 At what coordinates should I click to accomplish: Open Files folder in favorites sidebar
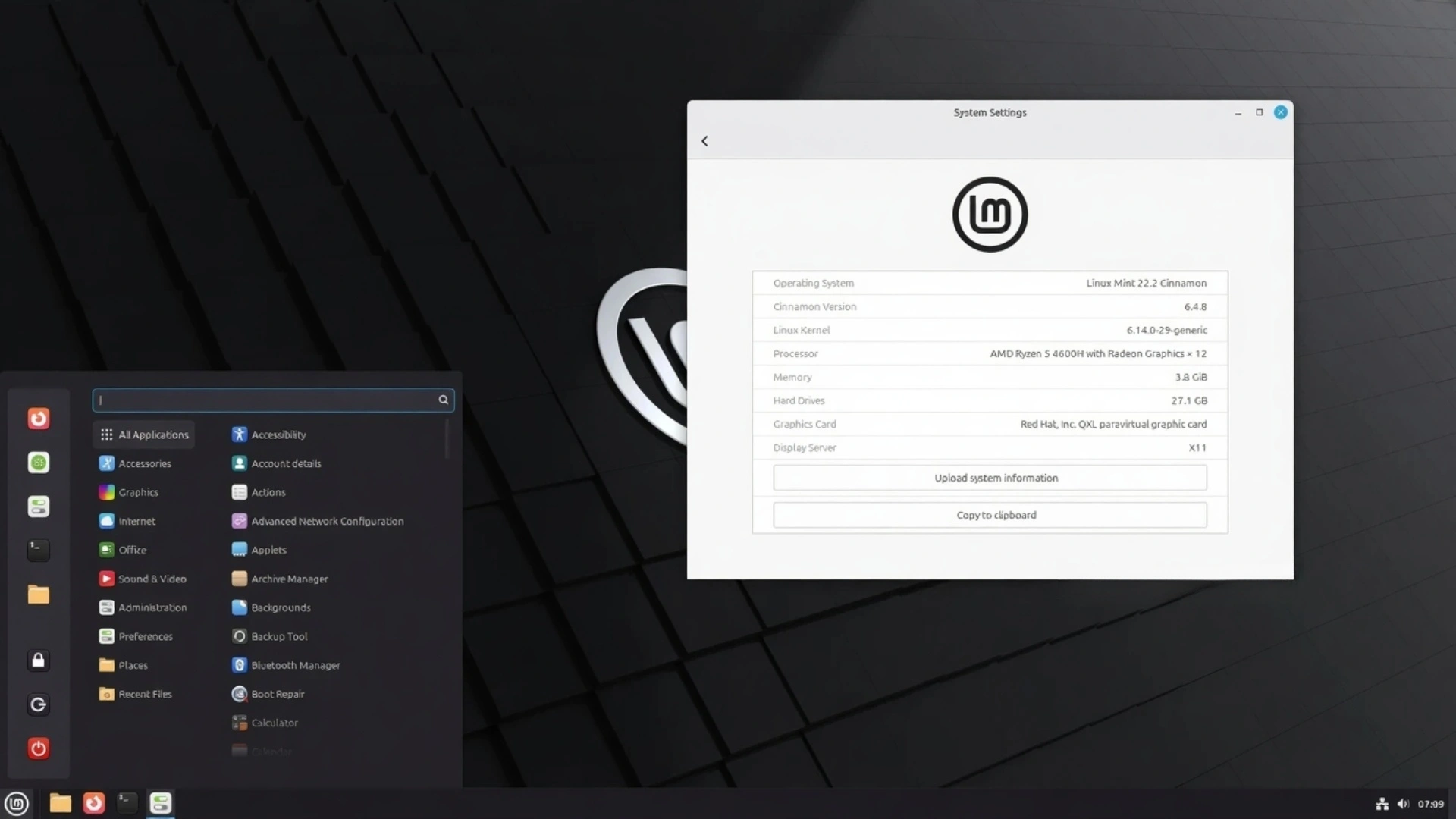click(x=39, y=594)
